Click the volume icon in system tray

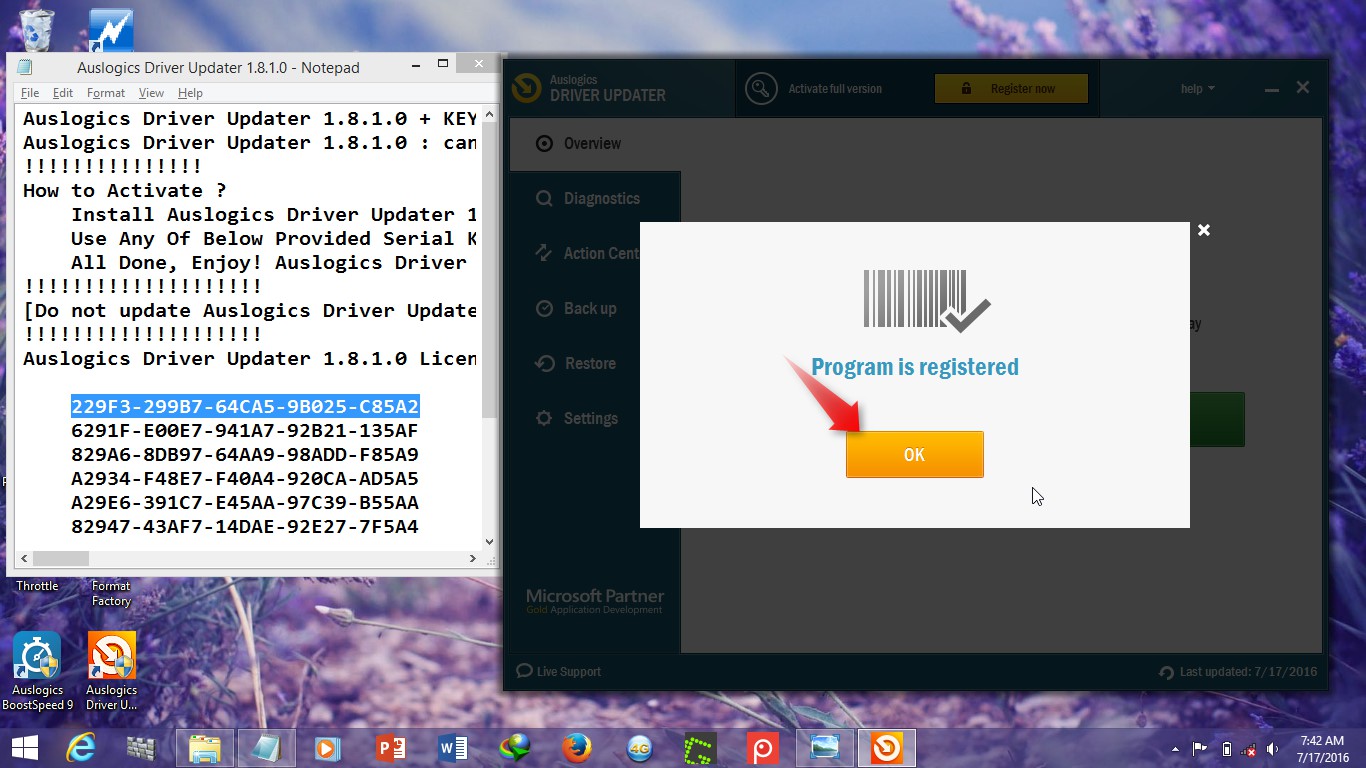[1272, 749]
